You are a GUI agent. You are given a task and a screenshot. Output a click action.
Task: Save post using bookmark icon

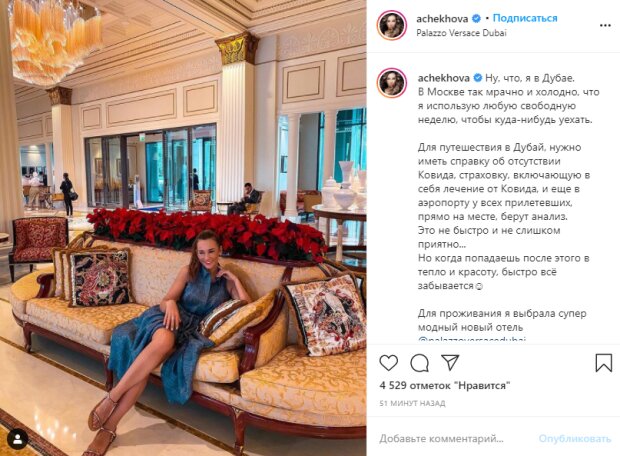pos(603,362)
